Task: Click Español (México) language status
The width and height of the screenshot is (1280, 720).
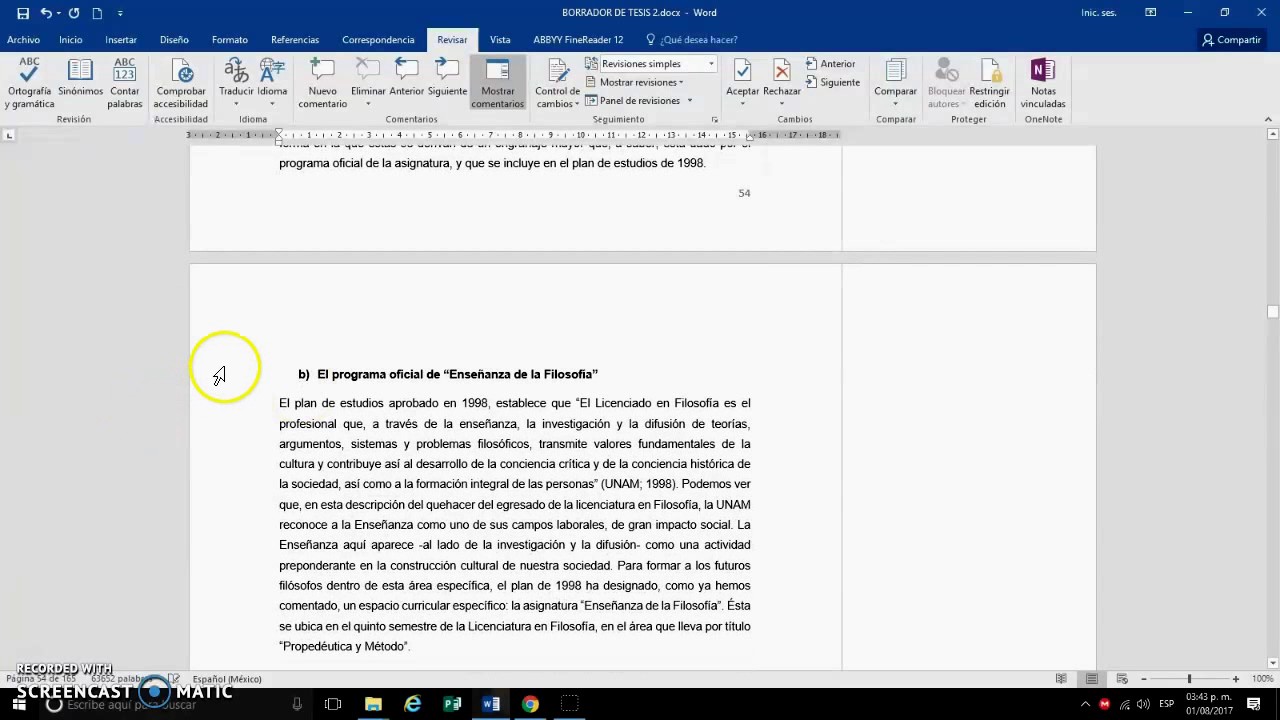Action: (x=227, y=679)
